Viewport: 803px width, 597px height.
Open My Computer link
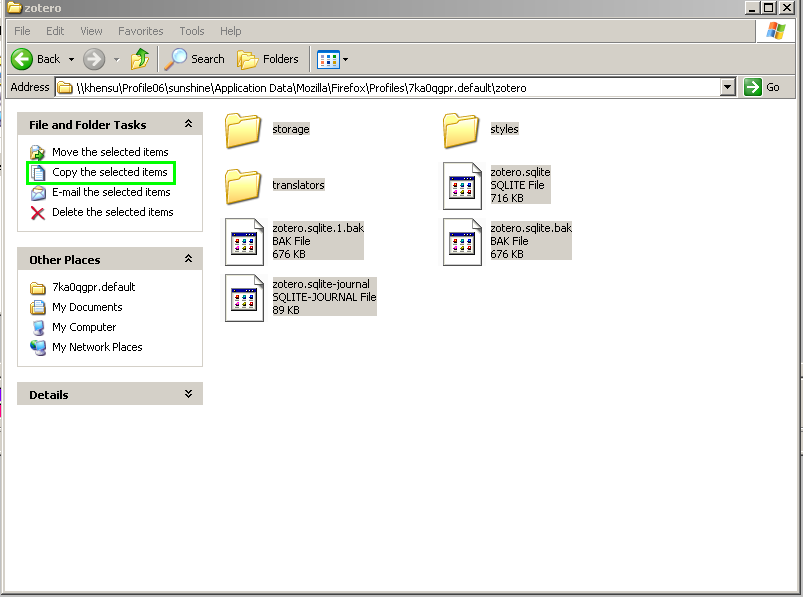(x=84, y=327)
